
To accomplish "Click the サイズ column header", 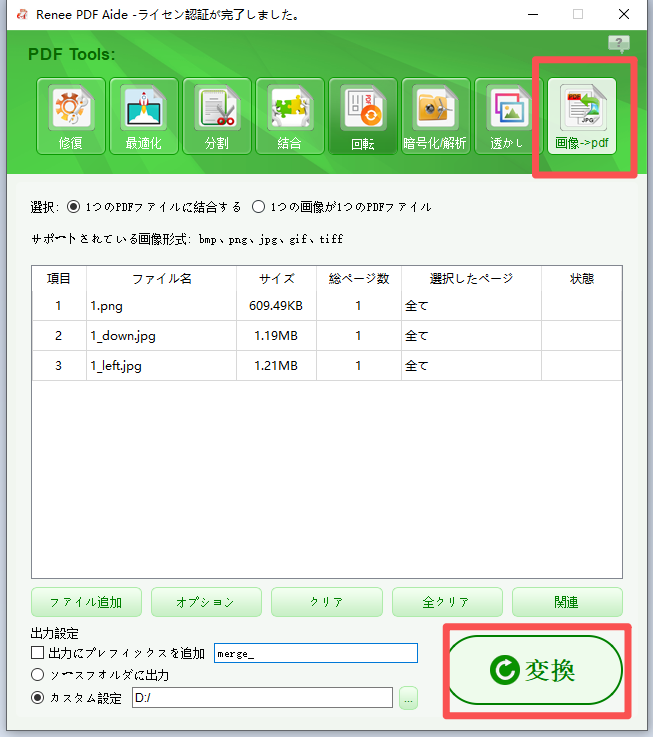I will [276, 279].
